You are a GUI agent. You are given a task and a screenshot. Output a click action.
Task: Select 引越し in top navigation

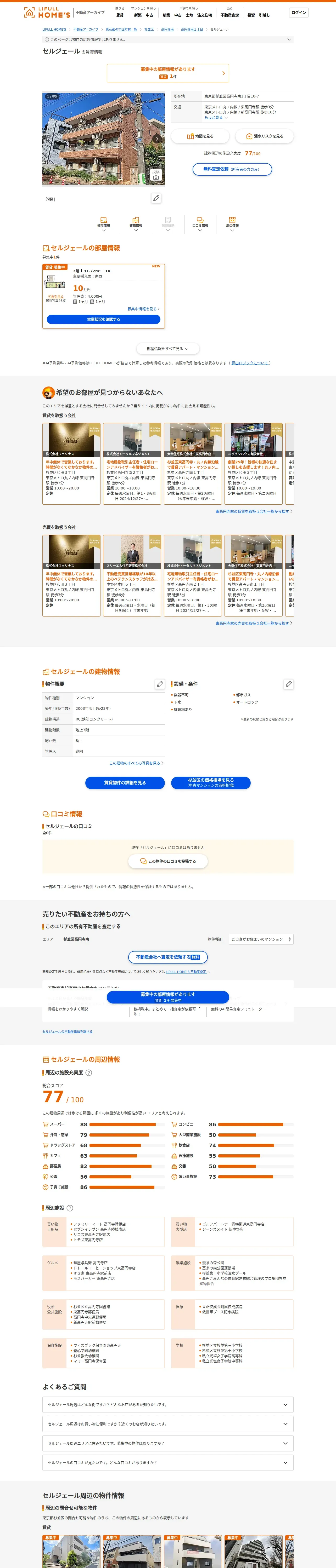tap(264, 15)
